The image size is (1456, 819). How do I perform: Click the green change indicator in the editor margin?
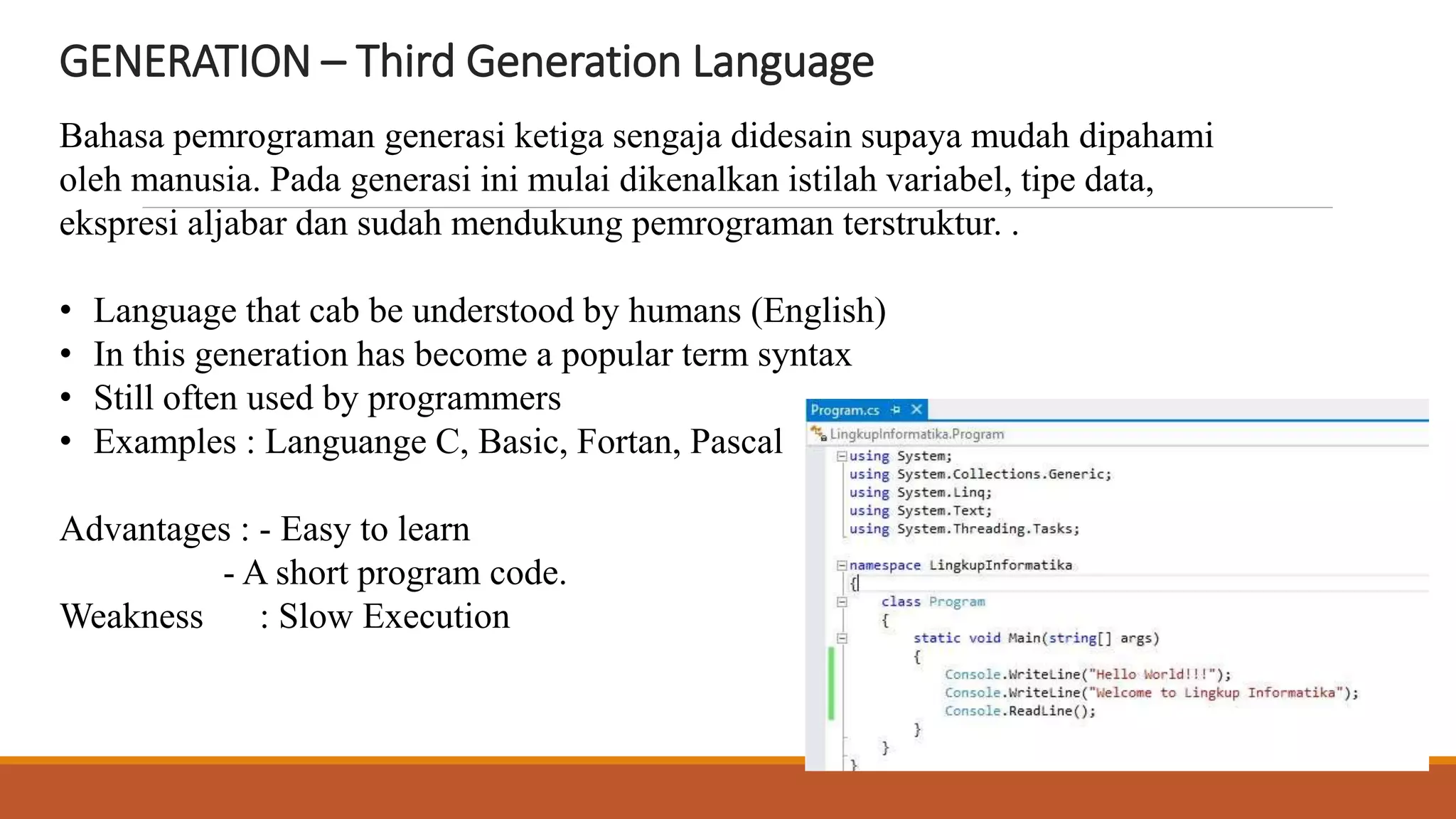[831, 684]
